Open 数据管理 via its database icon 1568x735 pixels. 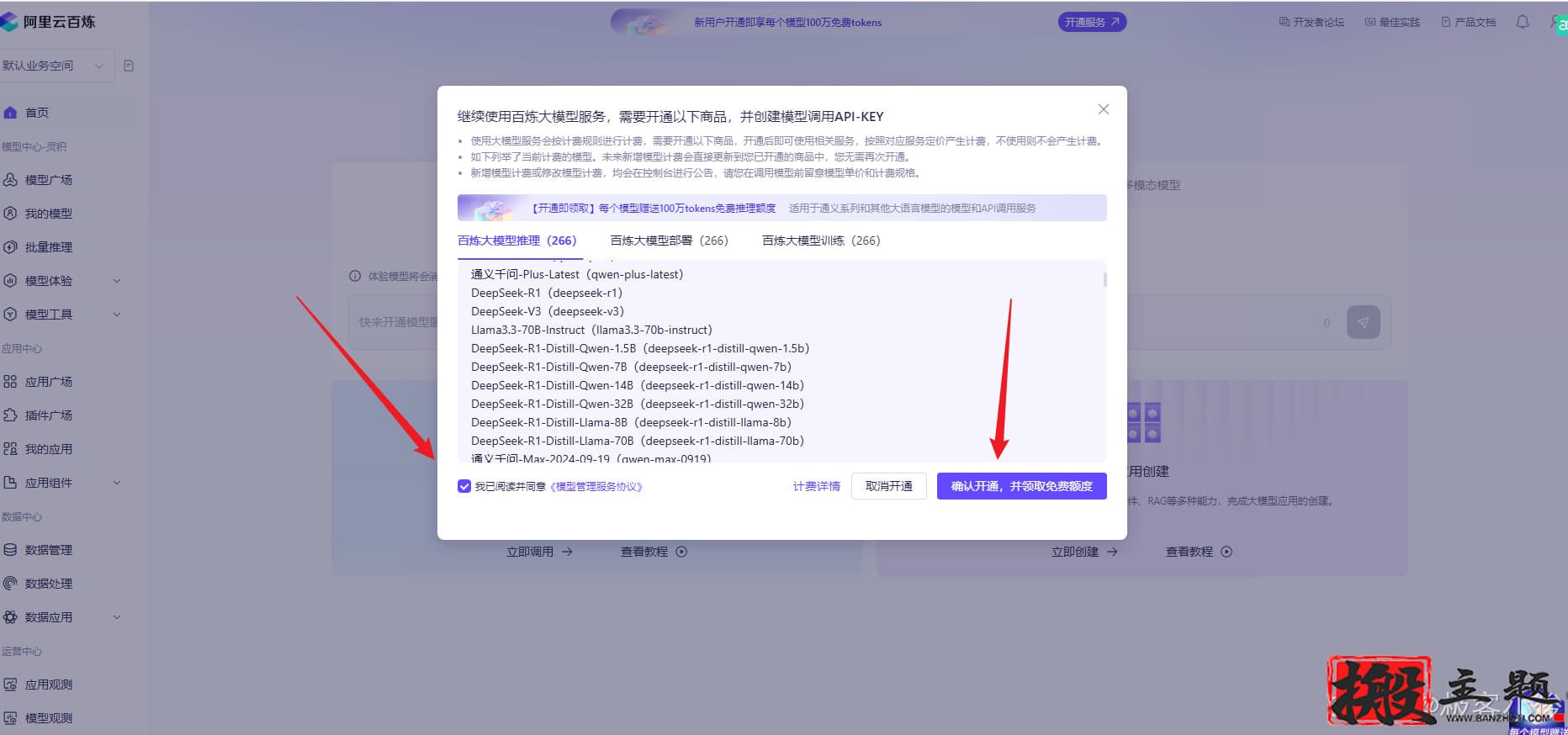click(10, 550)
